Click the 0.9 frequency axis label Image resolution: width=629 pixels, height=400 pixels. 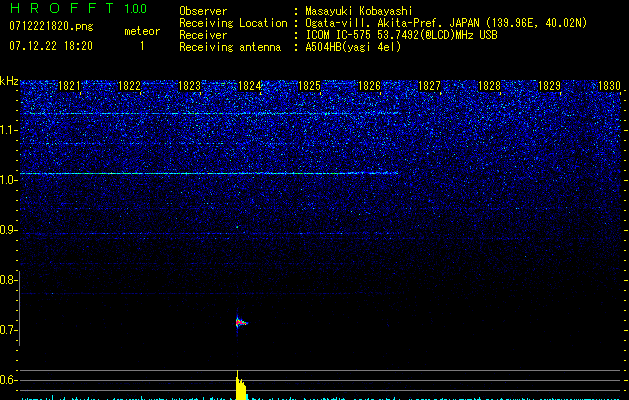pyautogui.click(x=9, y=230)
